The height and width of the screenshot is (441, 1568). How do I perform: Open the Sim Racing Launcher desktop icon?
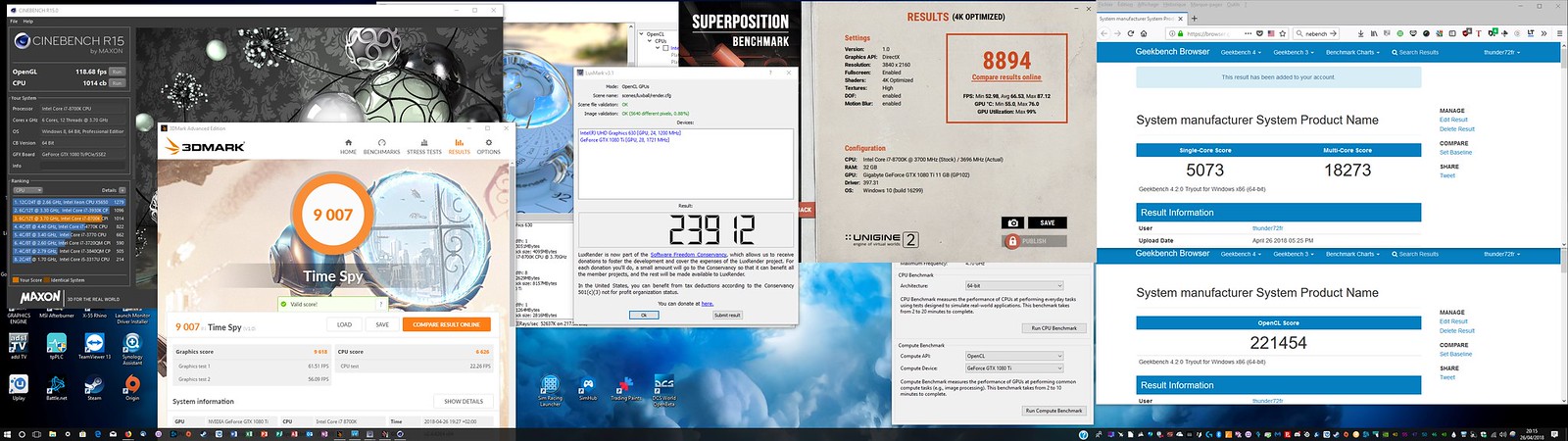pyautogui.click(x=551, y=391)
